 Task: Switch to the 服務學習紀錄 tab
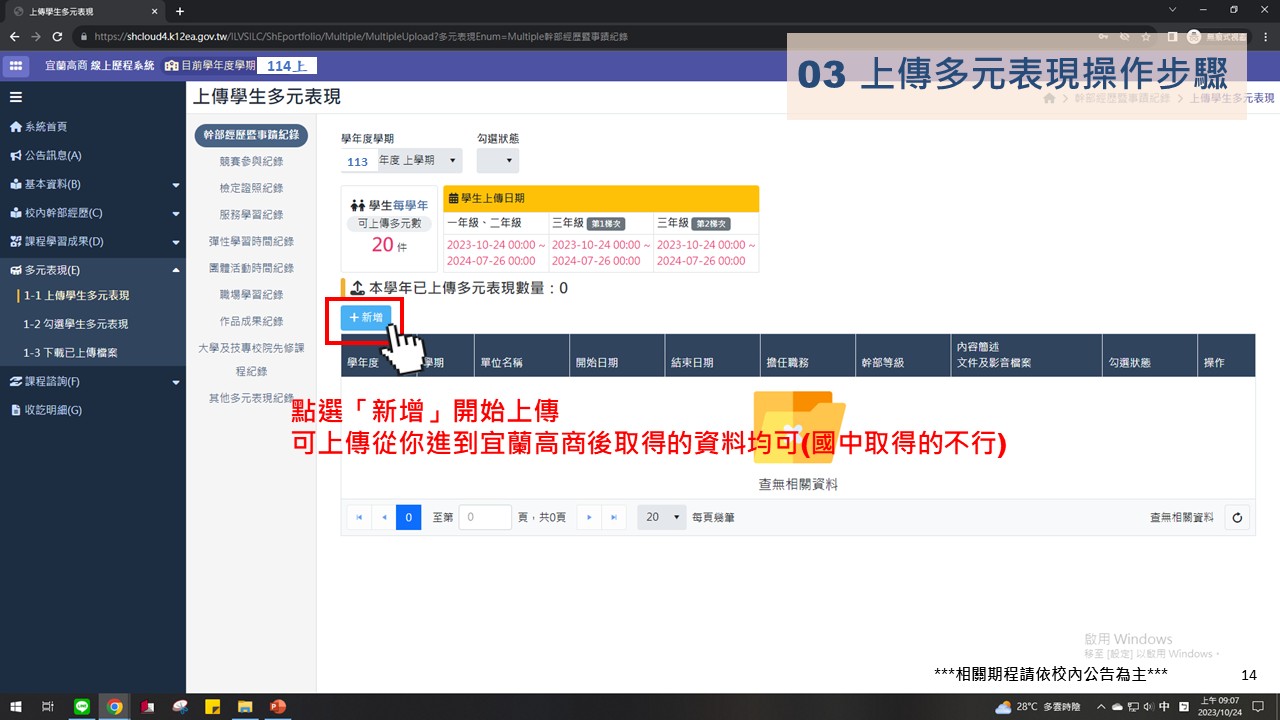(251, 215)
